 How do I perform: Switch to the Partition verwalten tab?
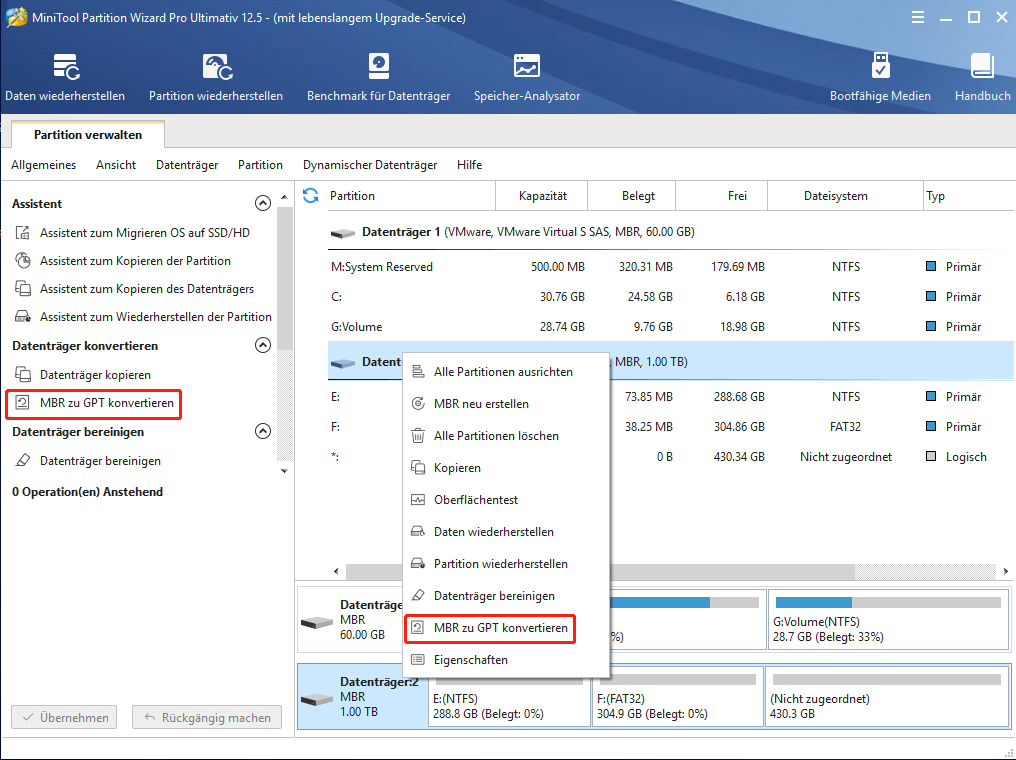[x=86, y=133]
